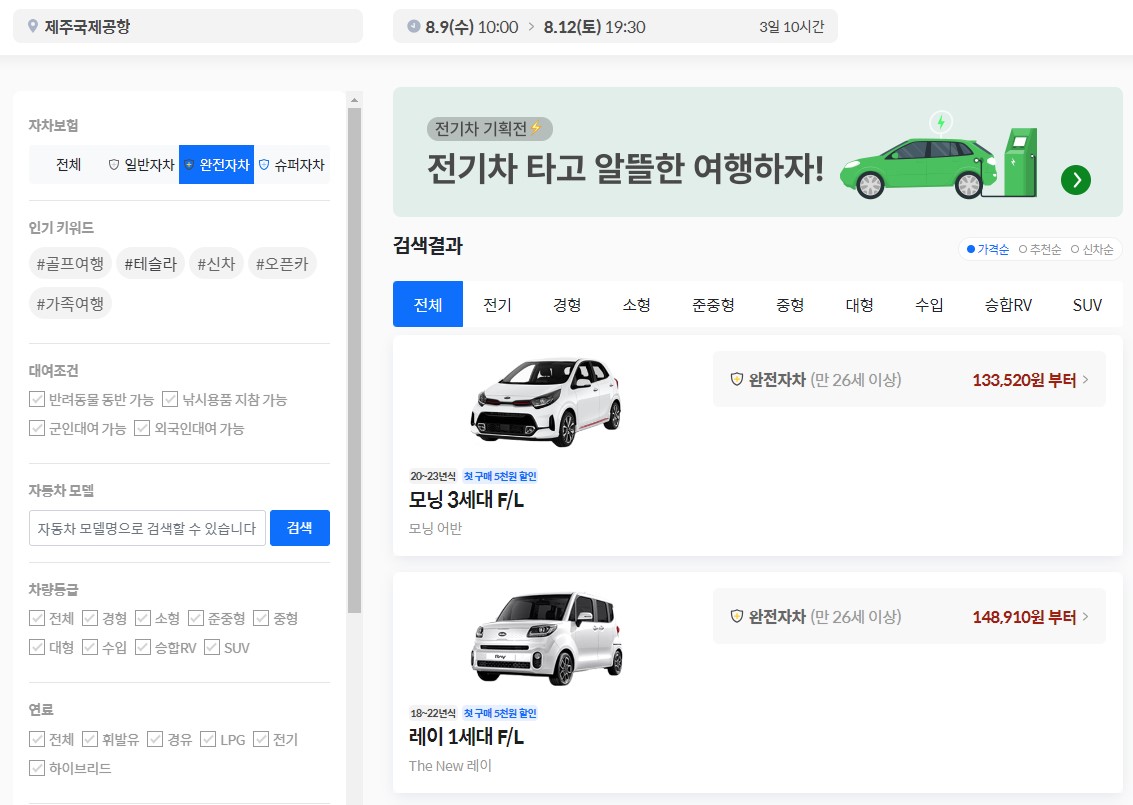
Task: Select 전체 insurance option
Action: tap(69, 165)
